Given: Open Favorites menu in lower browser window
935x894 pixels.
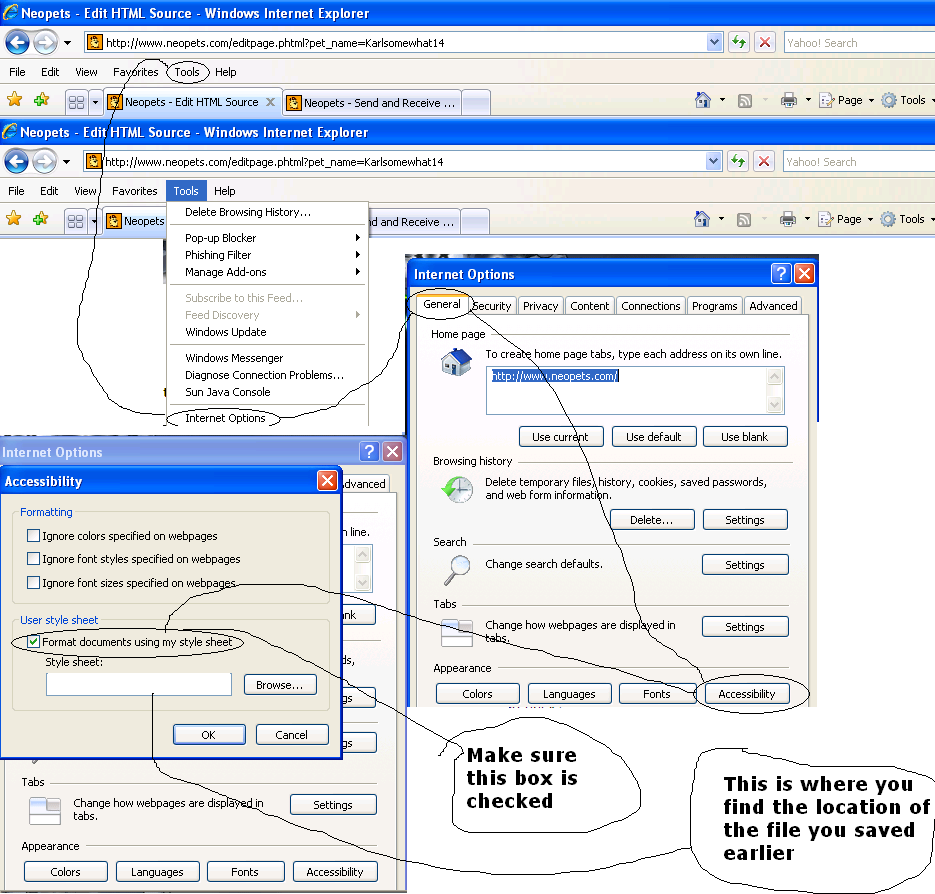Looking at the screenshot, I should point(135,191).
